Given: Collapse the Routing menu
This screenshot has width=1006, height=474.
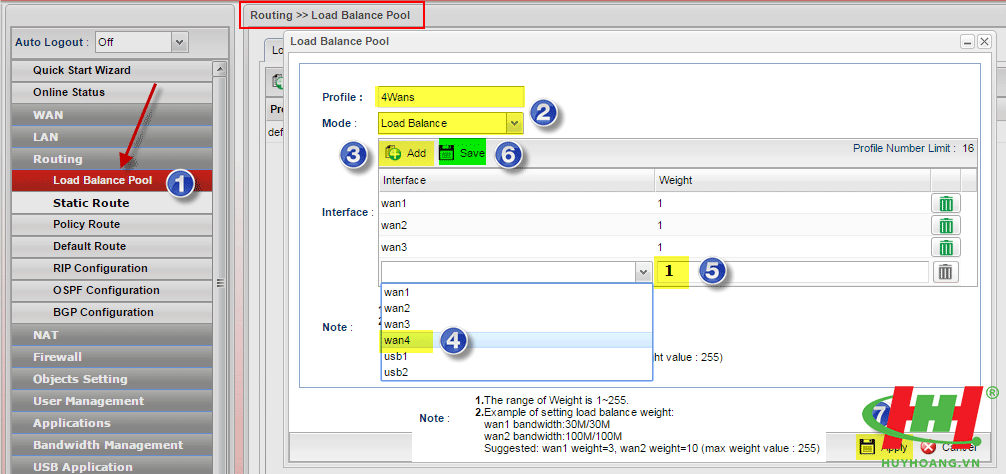Looking at the screenshot, I should point(112,158).
